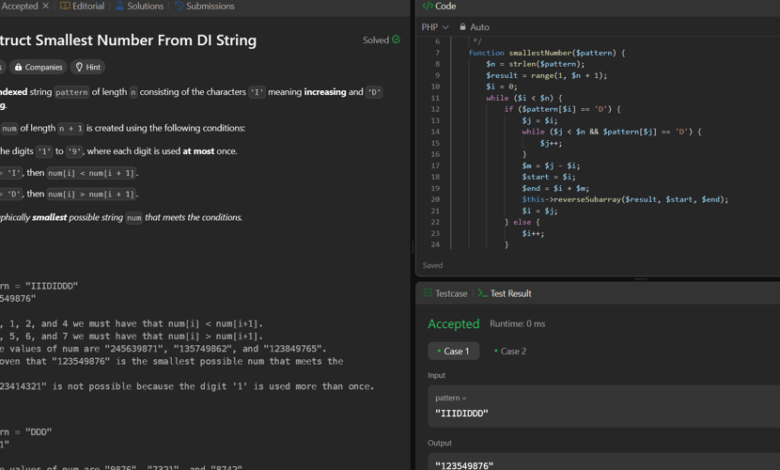Screen dimensions: 780x470
Task: Click the Auto lock icon
Action: (x=463, y=27)
